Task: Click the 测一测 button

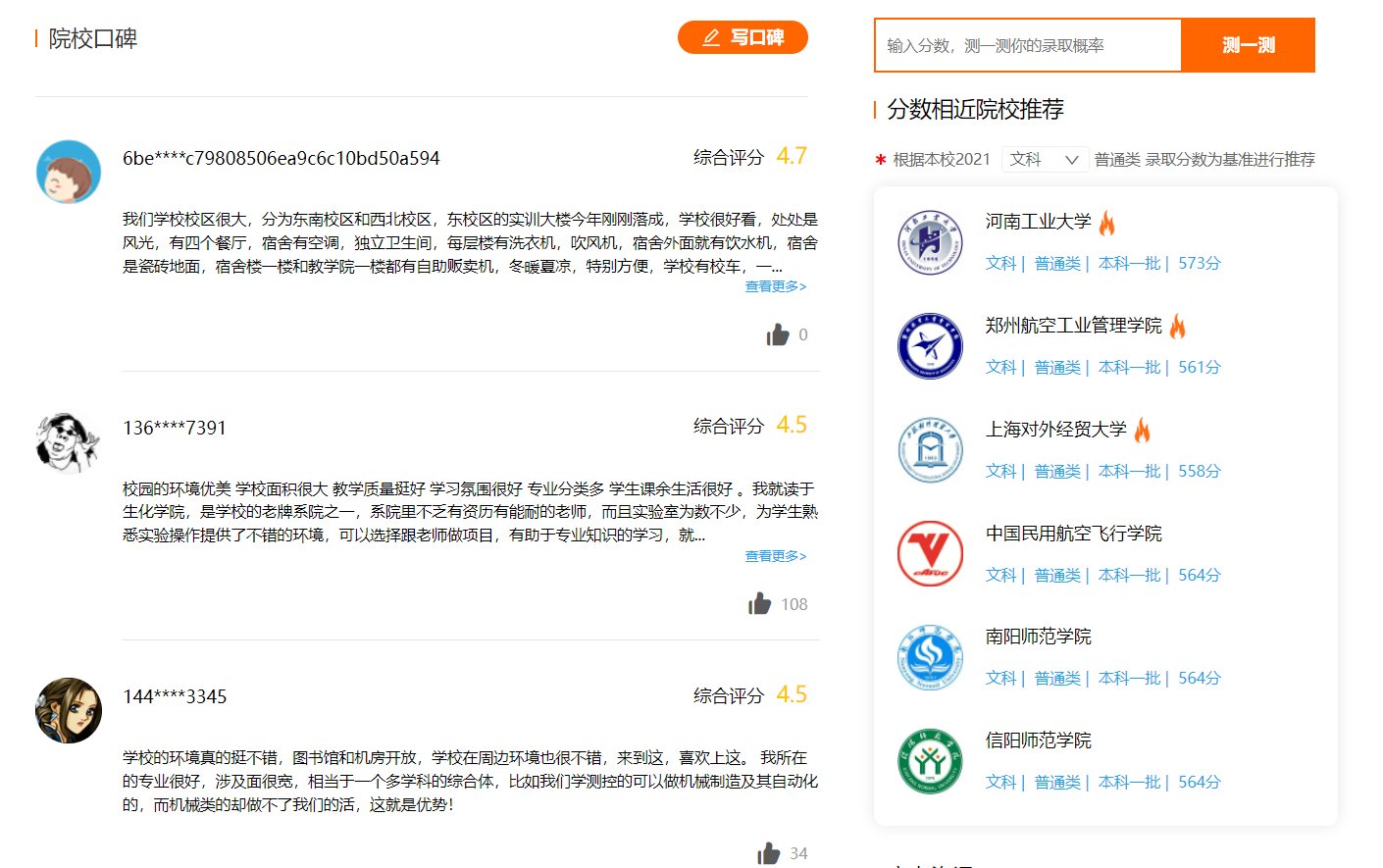Action: click(x=1248, y=45)
